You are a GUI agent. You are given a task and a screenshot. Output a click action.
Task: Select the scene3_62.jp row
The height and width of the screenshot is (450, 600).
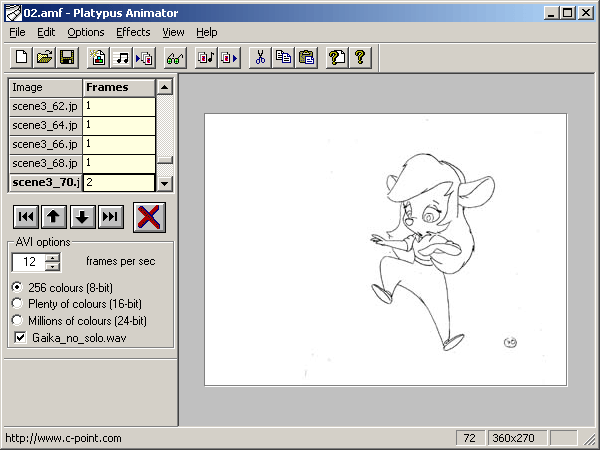(46, 106)
